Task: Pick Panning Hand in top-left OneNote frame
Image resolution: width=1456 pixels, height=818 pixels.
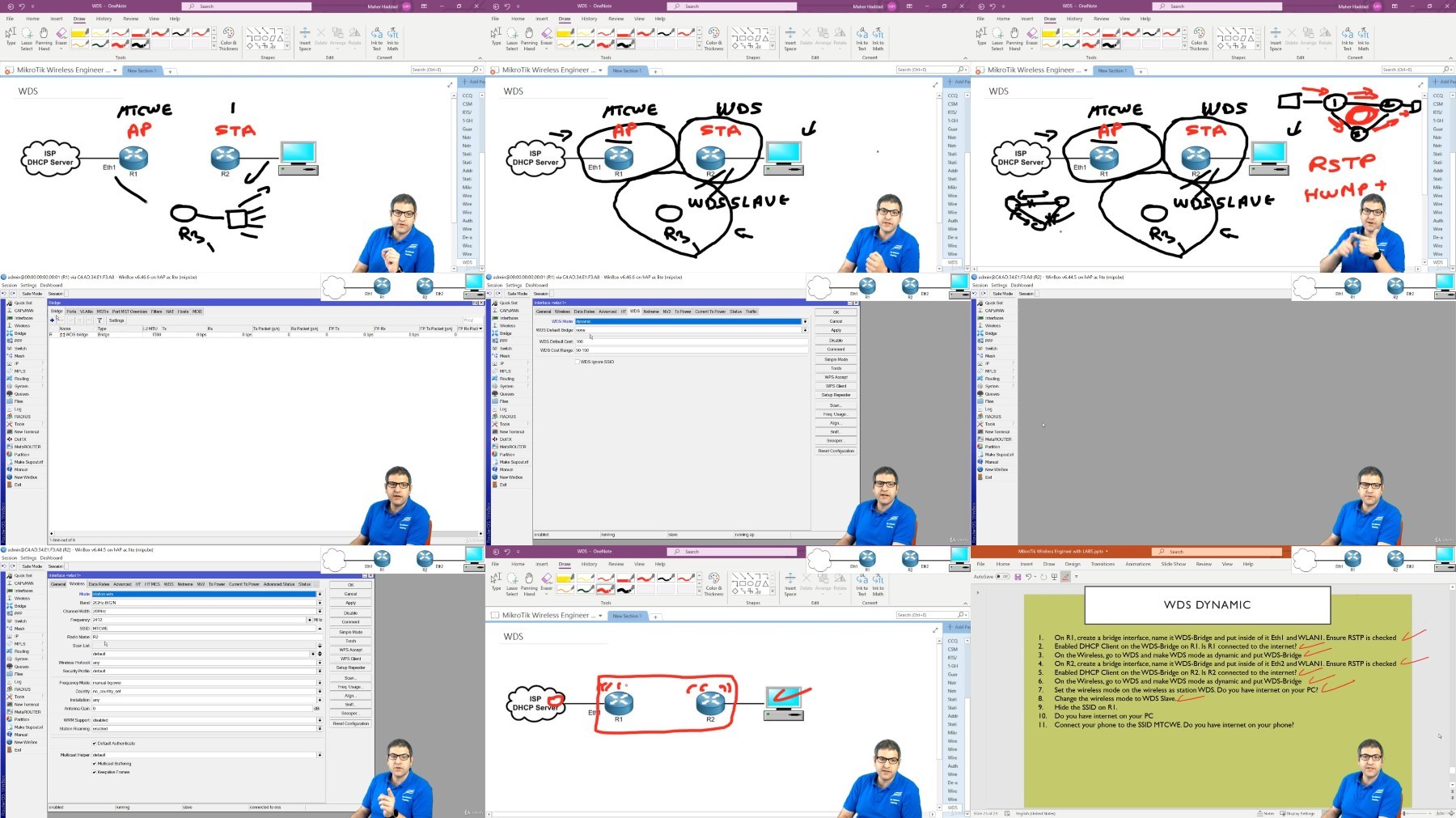Action: [44, 39]
